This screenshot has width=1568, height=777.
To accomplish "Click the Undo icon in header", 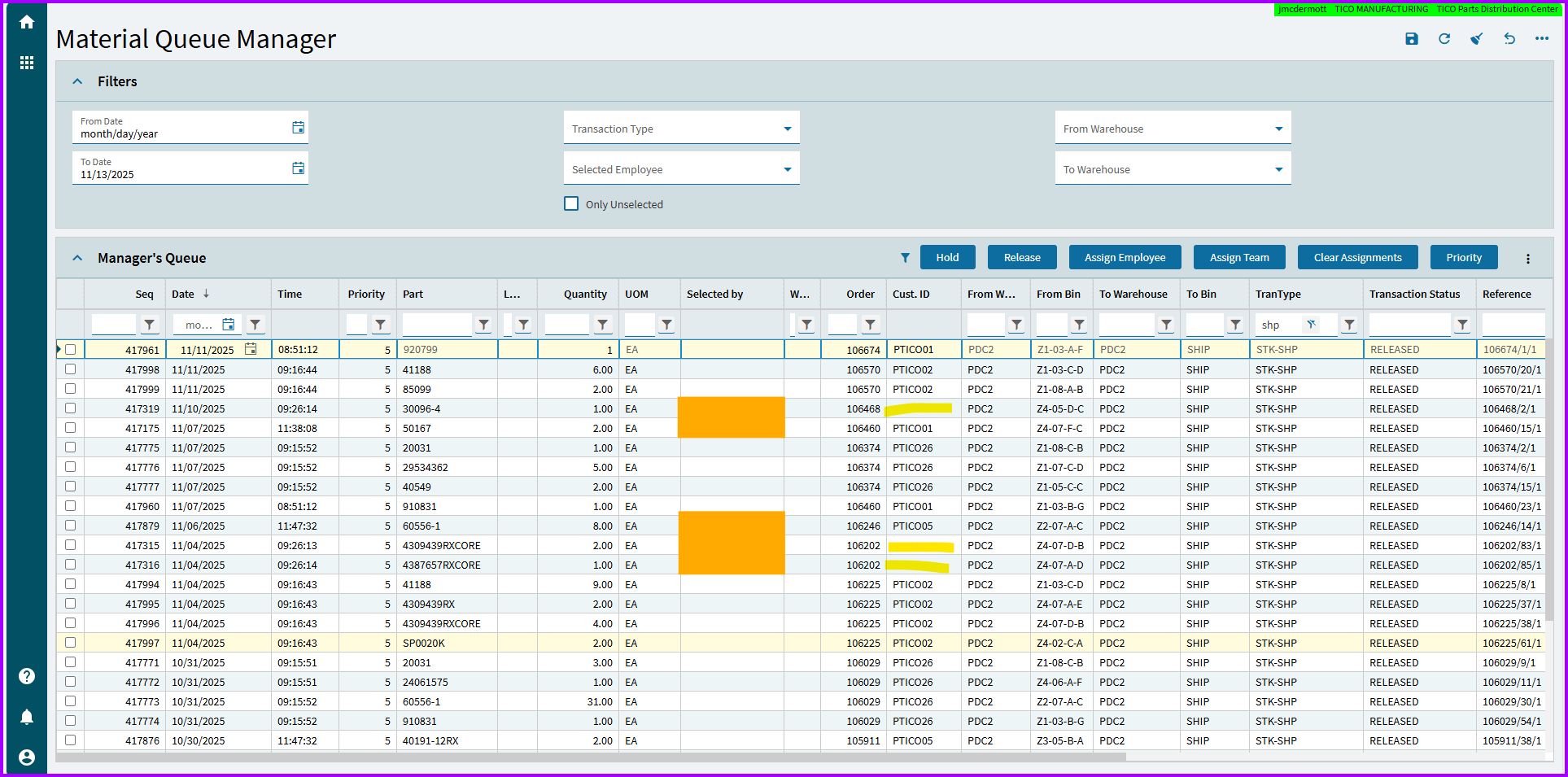I will 1509,39.
